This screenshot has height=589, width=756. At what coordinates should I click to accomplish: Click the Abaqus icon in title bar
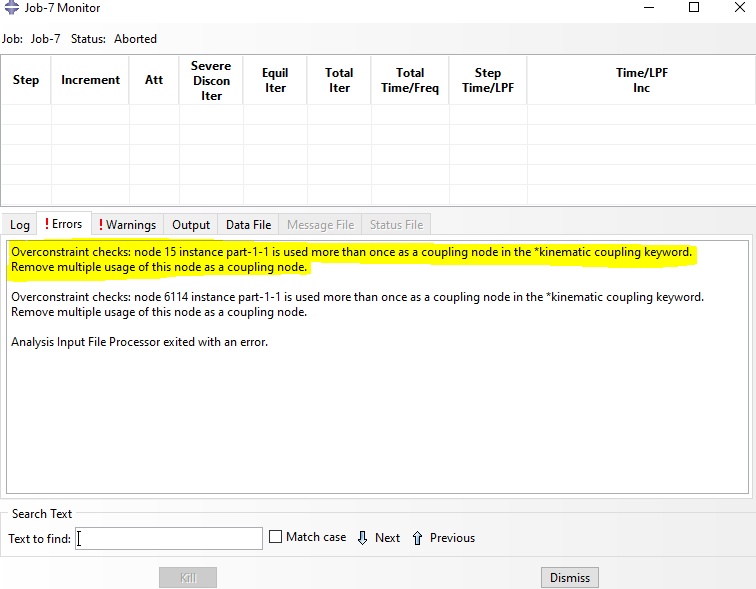pos(12,7)
